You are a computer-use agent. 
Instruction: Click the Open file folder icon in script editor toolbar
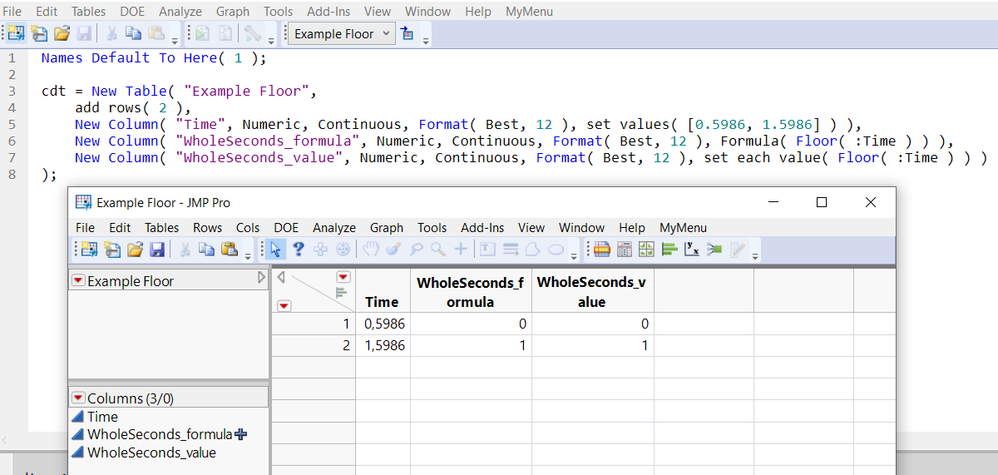(x=62, y=34)
